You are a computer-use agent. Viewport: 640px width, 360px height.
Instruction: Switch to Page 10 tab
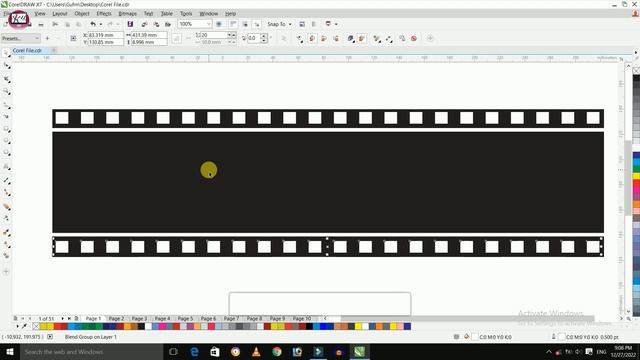pyautogui.click(x=302, y=318)
